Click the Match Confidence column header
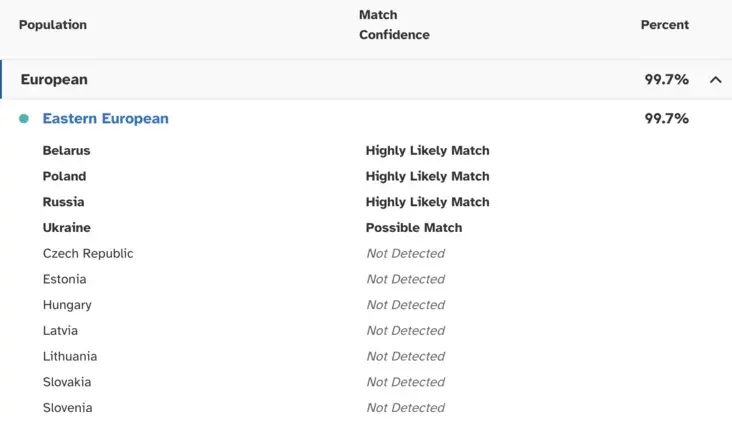Screen dimensions: 732x422 coord(394,25)
